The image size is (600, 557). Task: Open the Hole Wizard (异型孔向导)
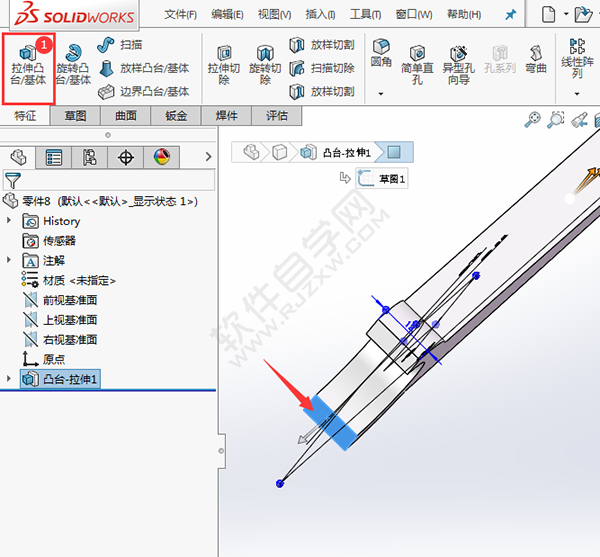458,65
